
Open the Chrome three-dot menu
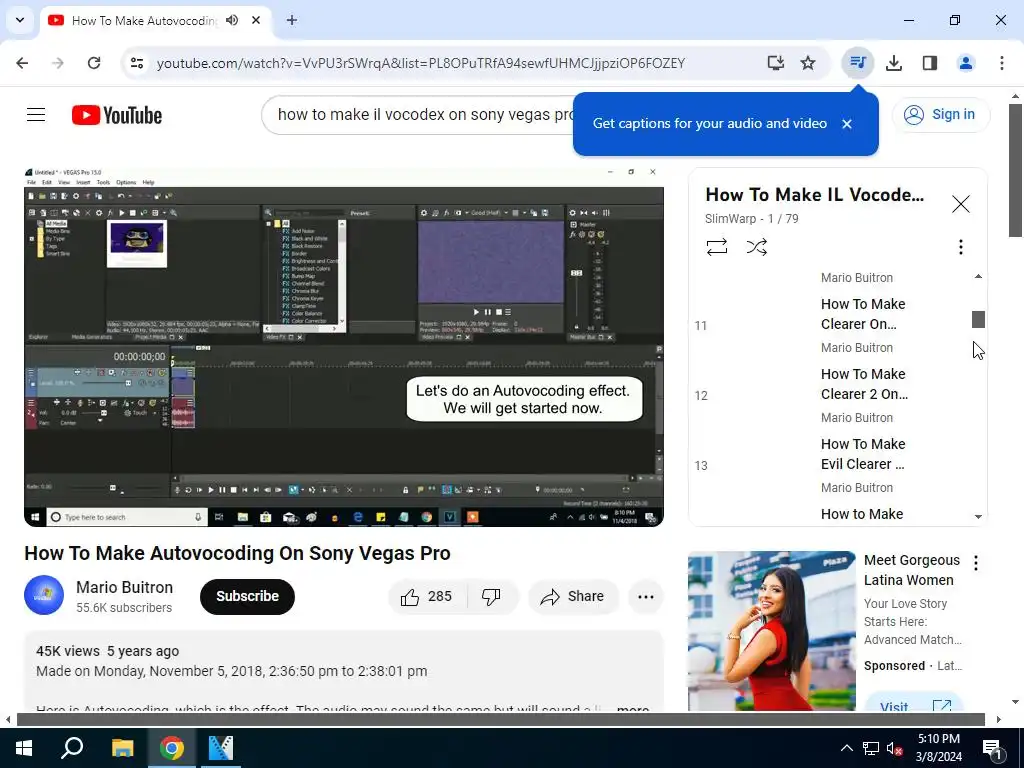pos(1002,63)
